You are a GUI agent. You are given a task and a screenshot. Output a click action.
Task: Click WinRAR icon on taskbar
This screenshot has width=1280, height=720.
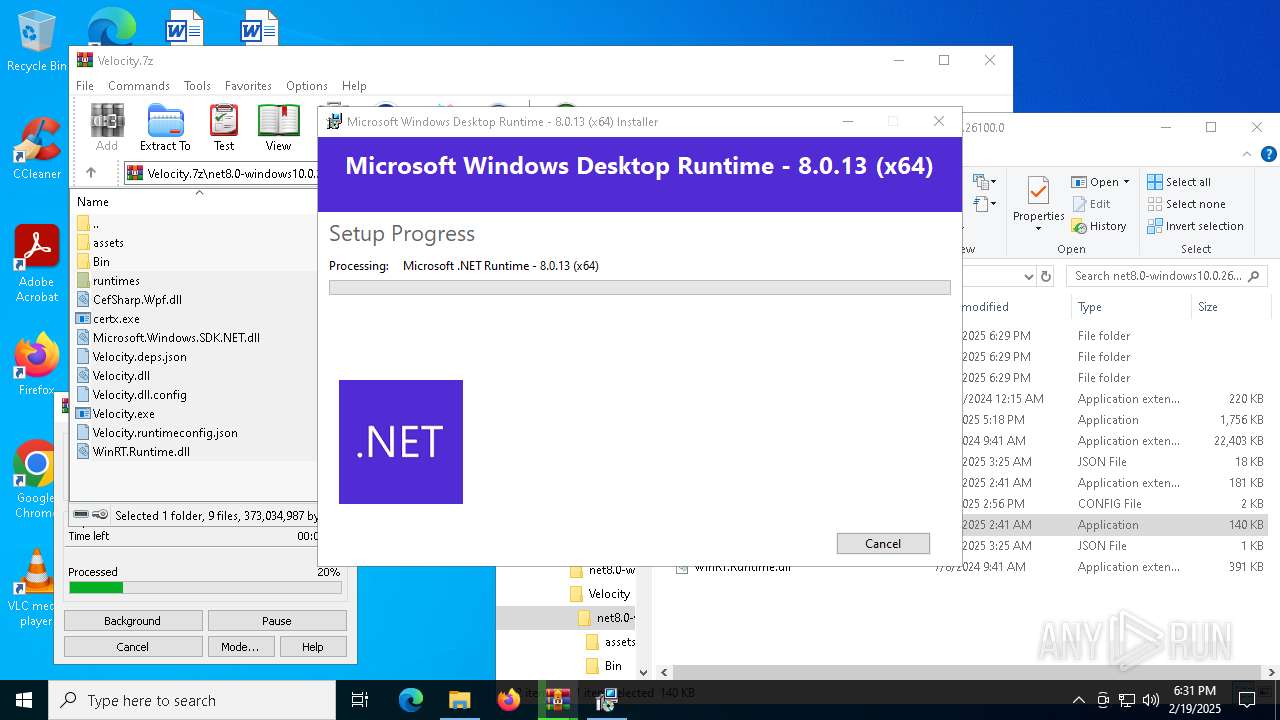(x=557, y=700)
